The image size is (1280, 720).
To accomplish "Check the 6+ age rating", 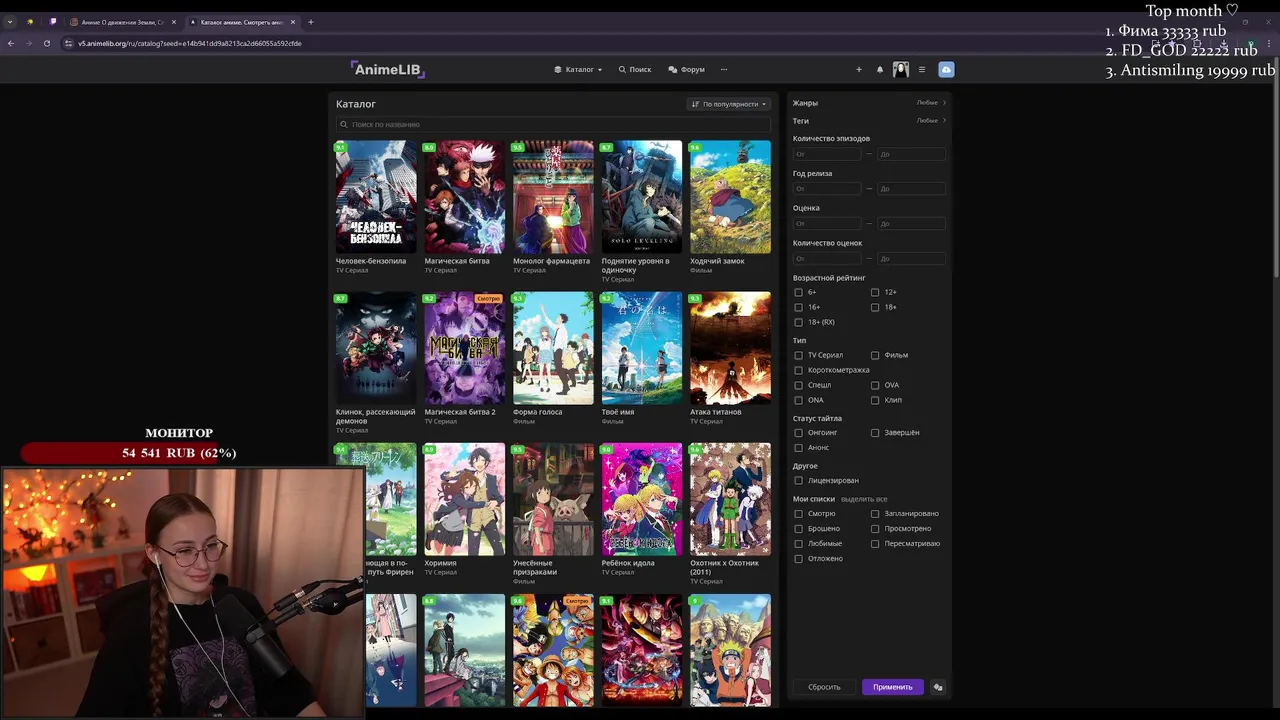I will 798,292.
